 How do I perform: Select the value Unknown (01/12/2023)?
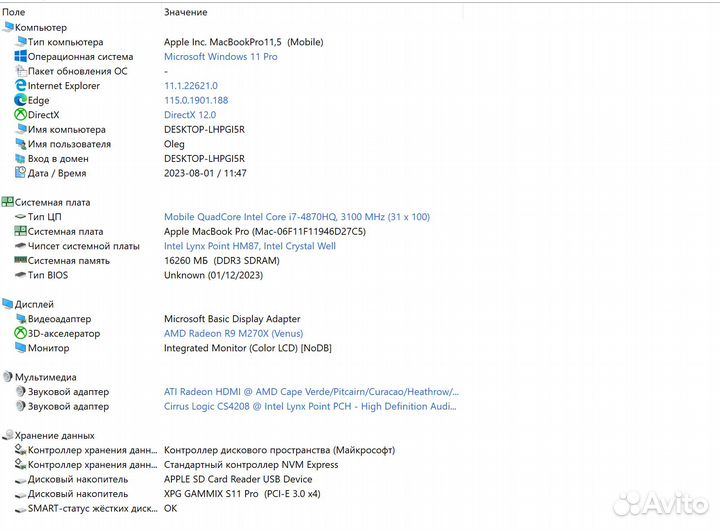[x=214, y=275]
